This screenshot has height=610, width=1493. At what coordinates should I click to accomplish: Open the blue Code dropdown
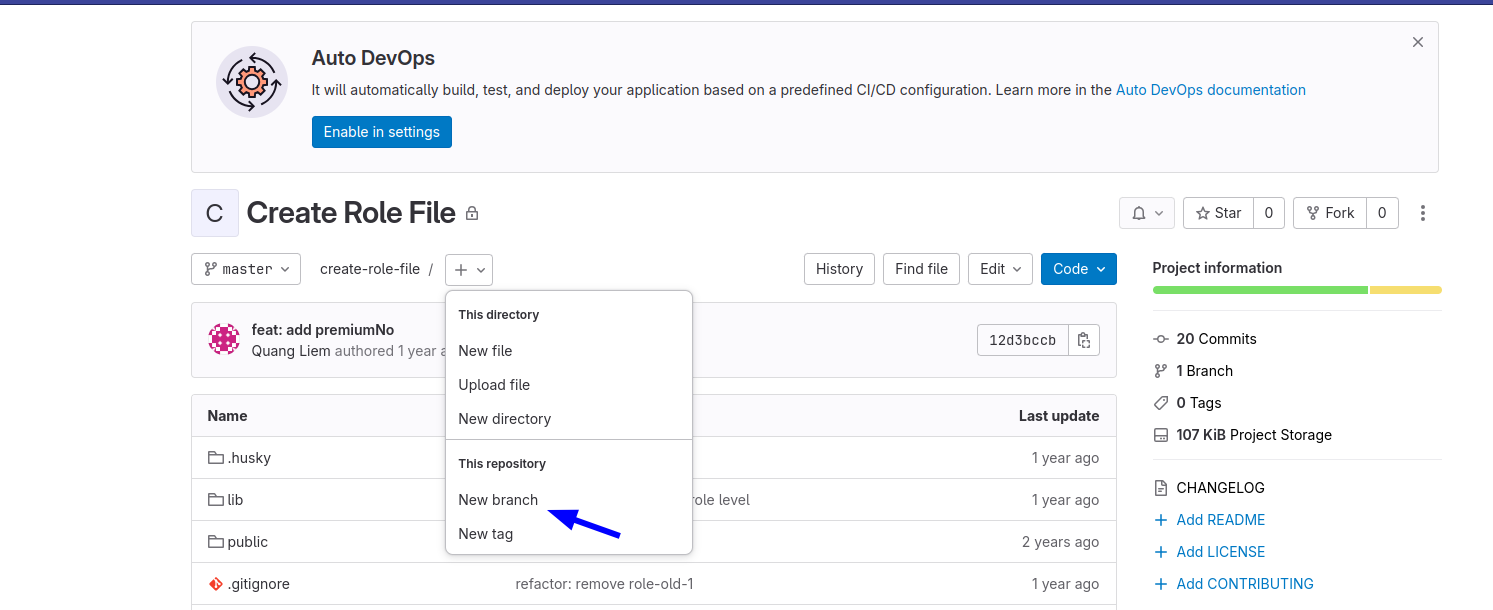click(x=1078, y=269)
